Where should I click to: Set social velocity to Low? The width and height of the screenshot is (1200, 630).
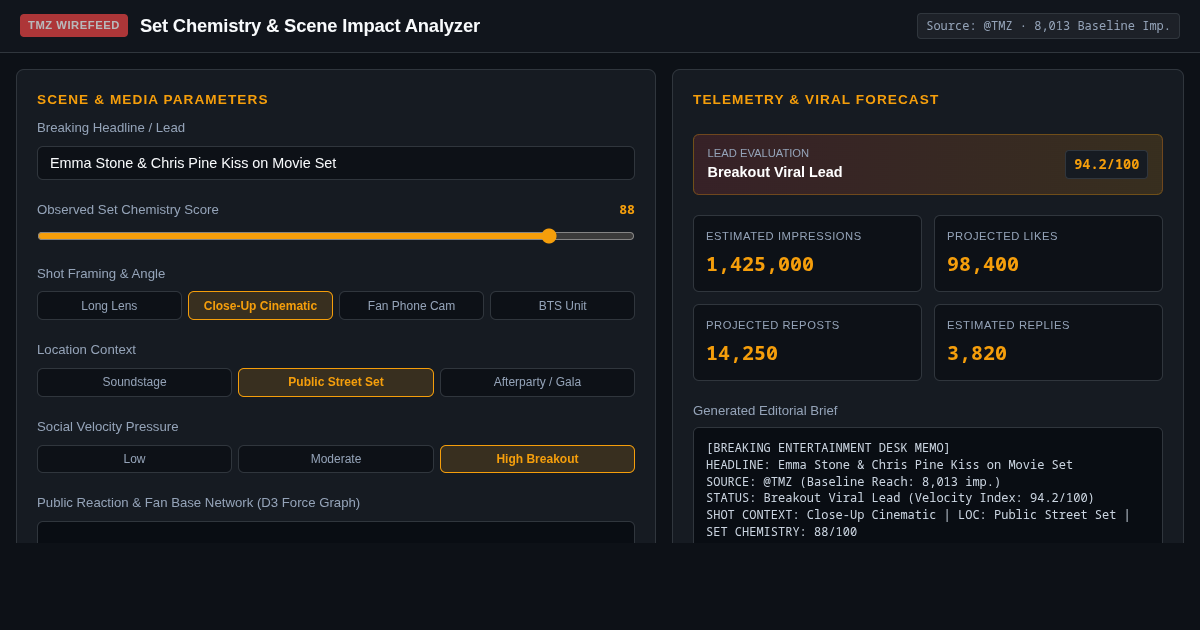[x=134, y=459]
